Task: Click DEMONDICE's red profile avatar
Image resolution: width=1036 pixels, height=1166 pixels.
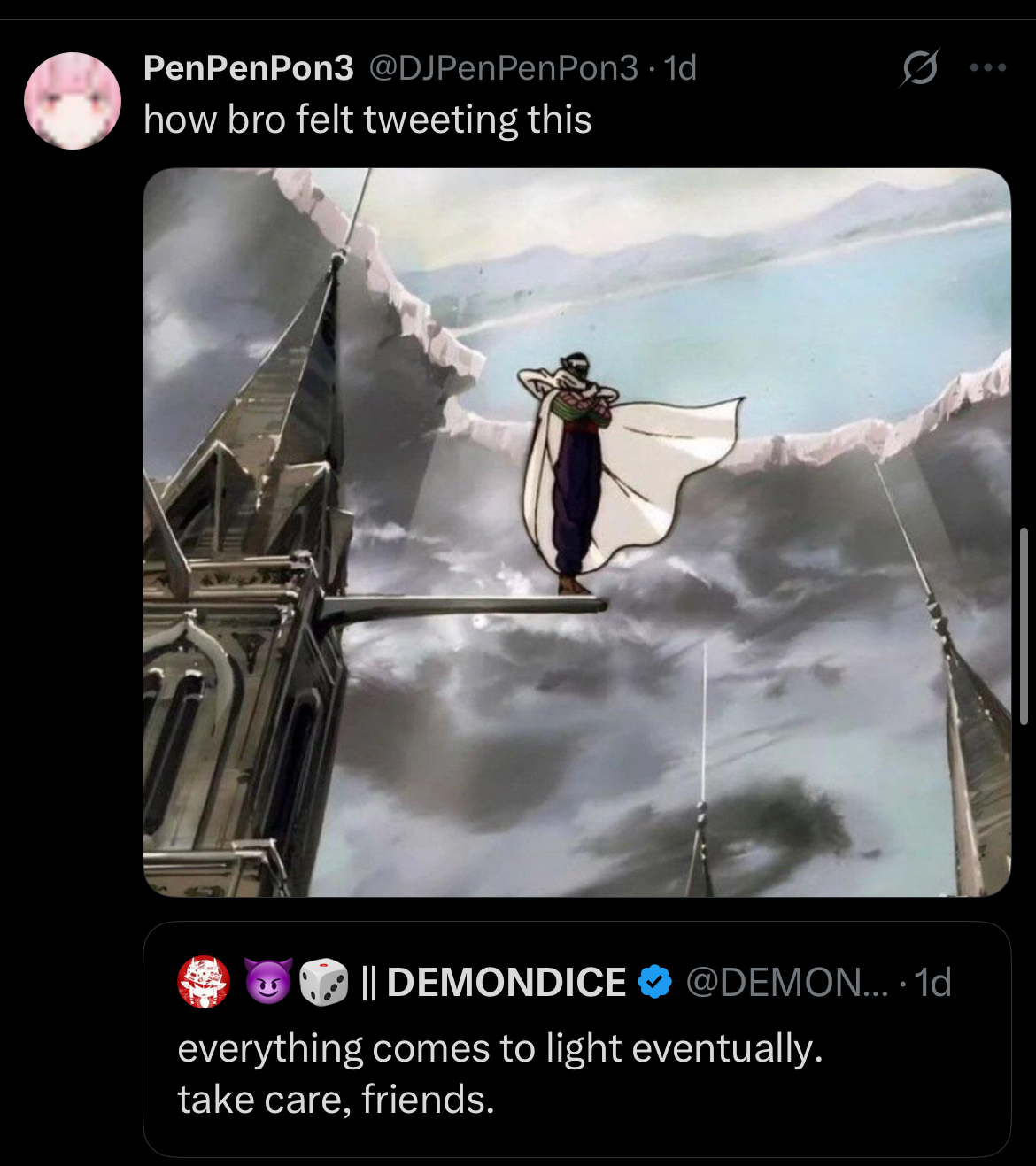Action: [x=204, y=982]
